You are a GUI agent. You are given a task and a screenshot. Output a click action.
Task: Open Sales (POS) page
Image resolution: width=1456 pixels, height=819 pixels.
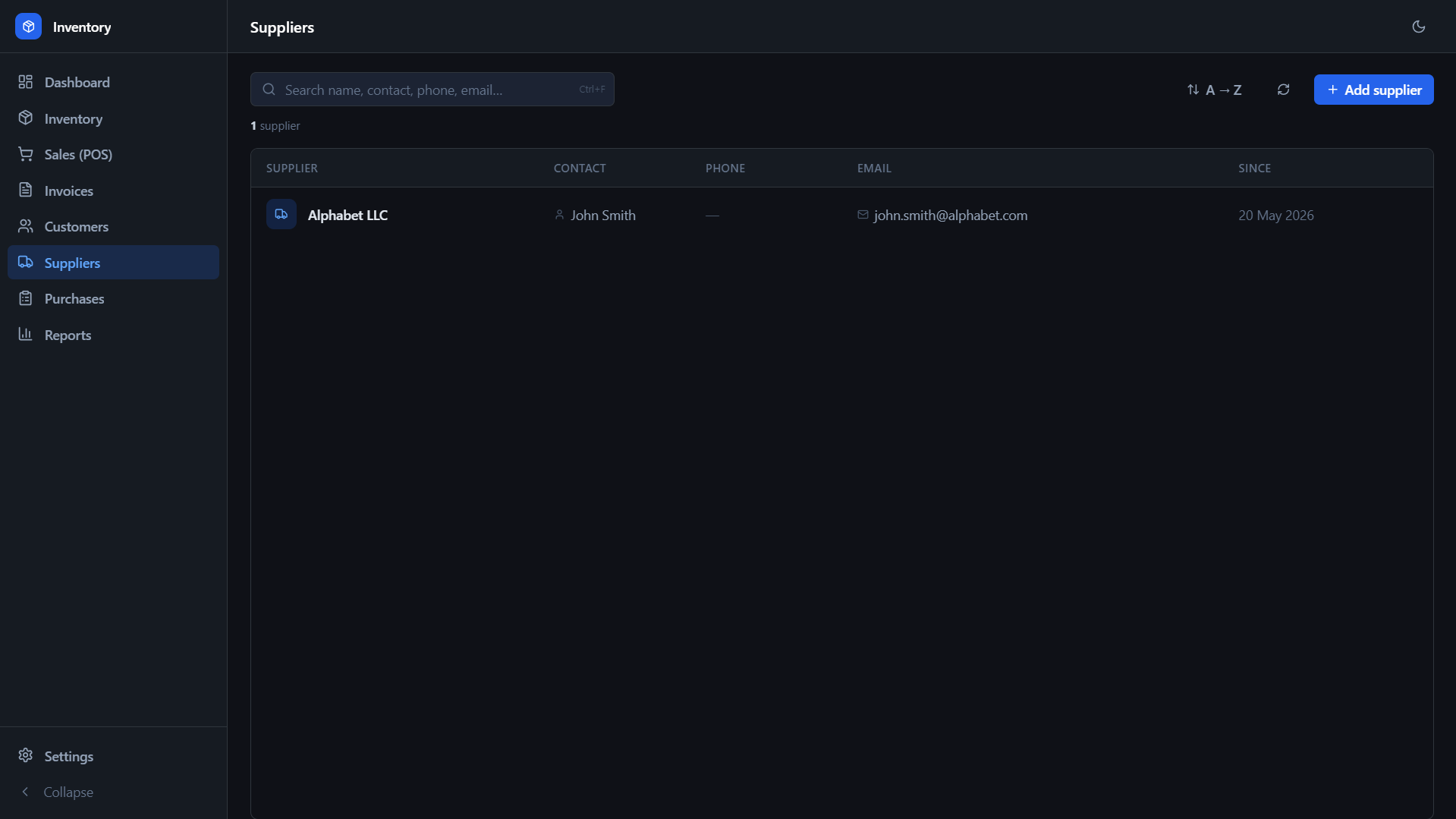[x=113, y=154]
